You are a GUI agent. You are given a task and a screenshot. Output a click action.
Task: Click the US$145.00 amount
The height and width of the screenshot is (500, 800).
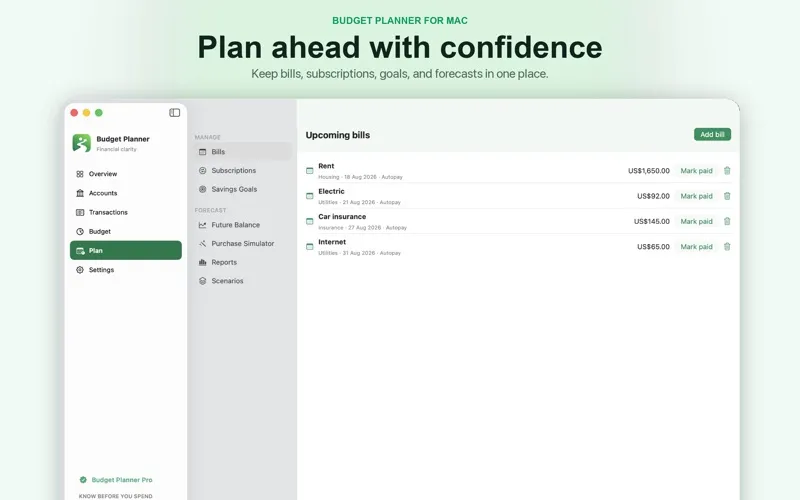pyautogui.click(x=652, y=221)
